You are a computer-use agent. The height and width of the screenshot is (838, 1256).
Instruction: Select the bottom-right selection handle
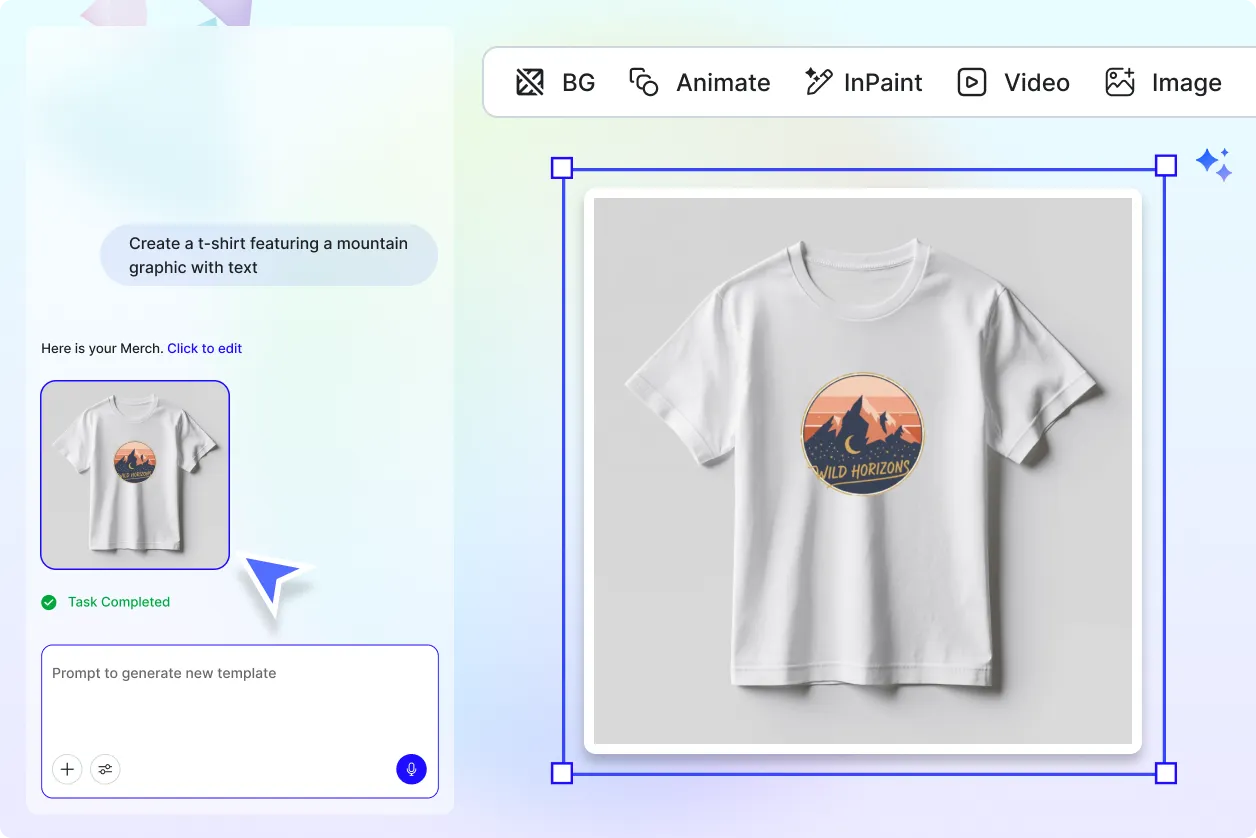tap(1166, 773)
